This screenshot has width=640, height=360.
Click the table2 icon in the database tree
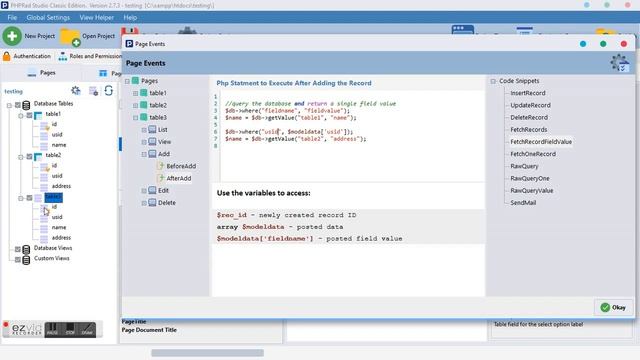(x=38, y=156)
